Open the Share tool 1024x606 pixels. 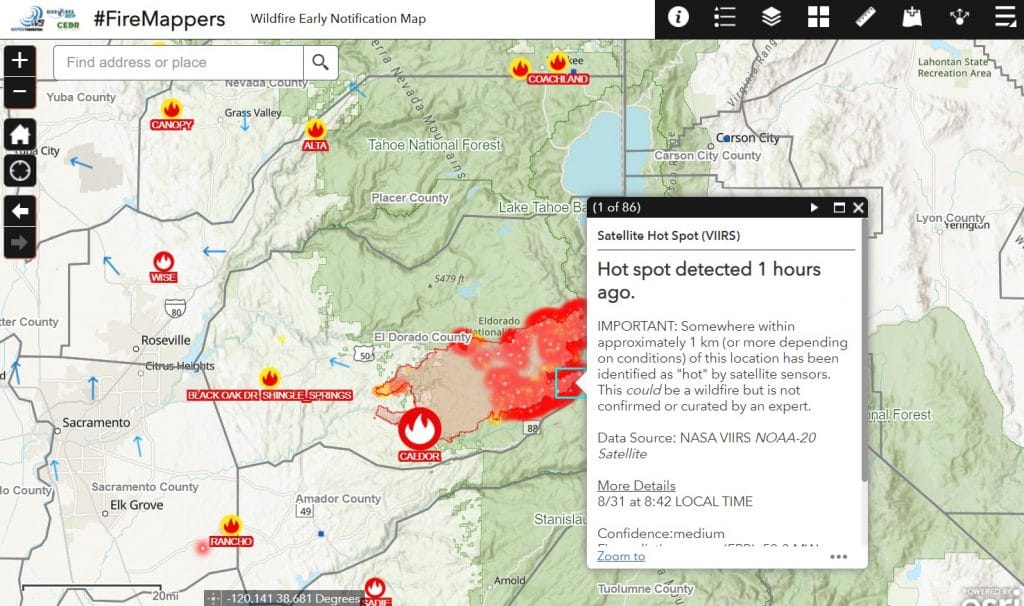coord(957,17)
